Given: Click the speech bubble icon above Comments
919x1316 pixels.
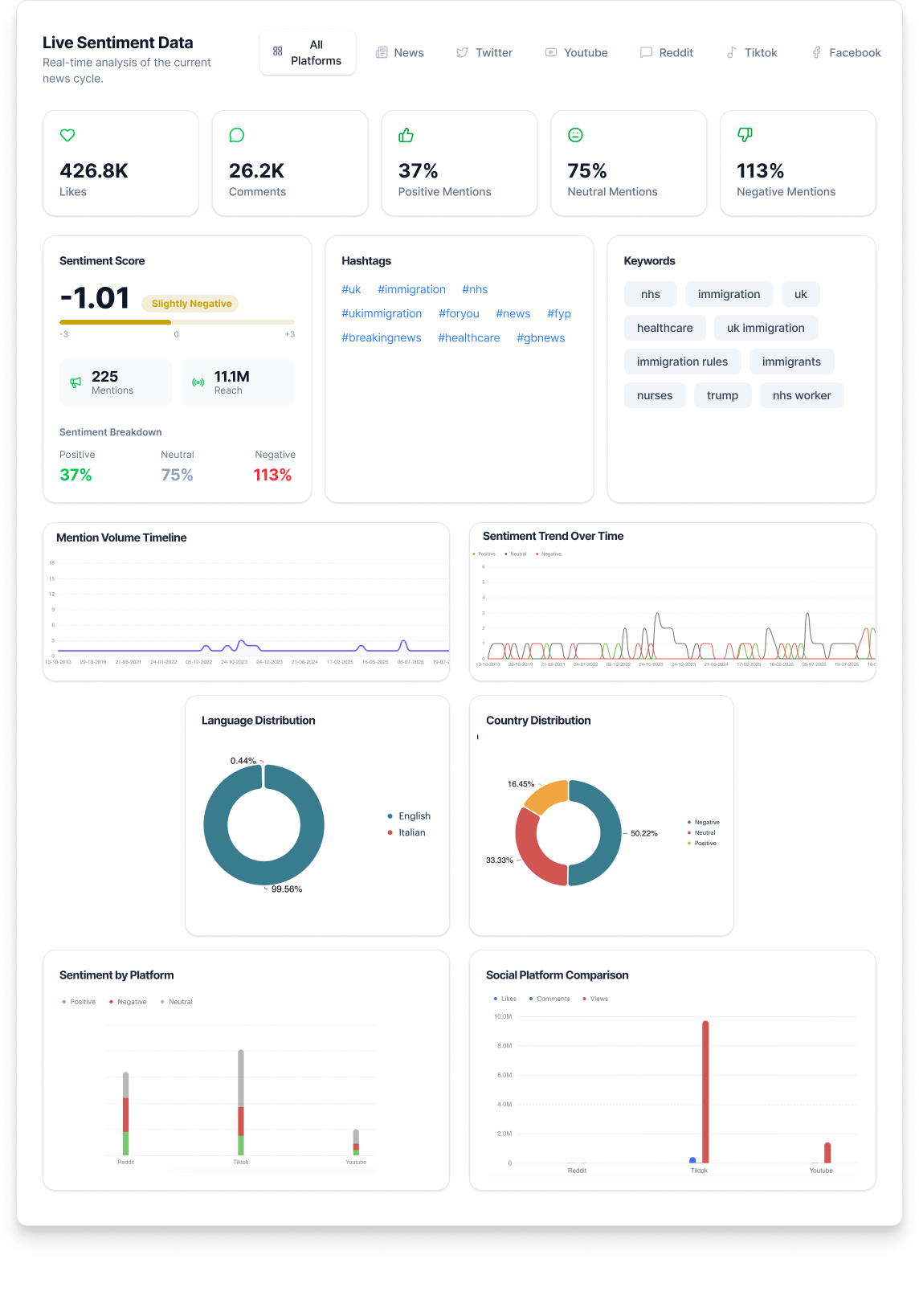Looking at the screenshot, I should 237,135.
